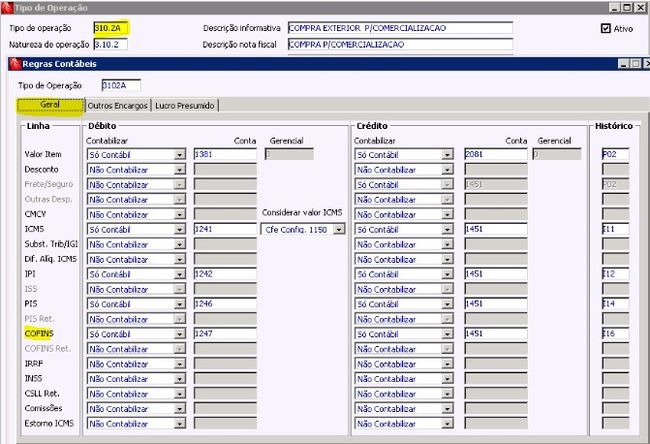Click PIS crédito Conta field 1451

click(x=496, y=303)
